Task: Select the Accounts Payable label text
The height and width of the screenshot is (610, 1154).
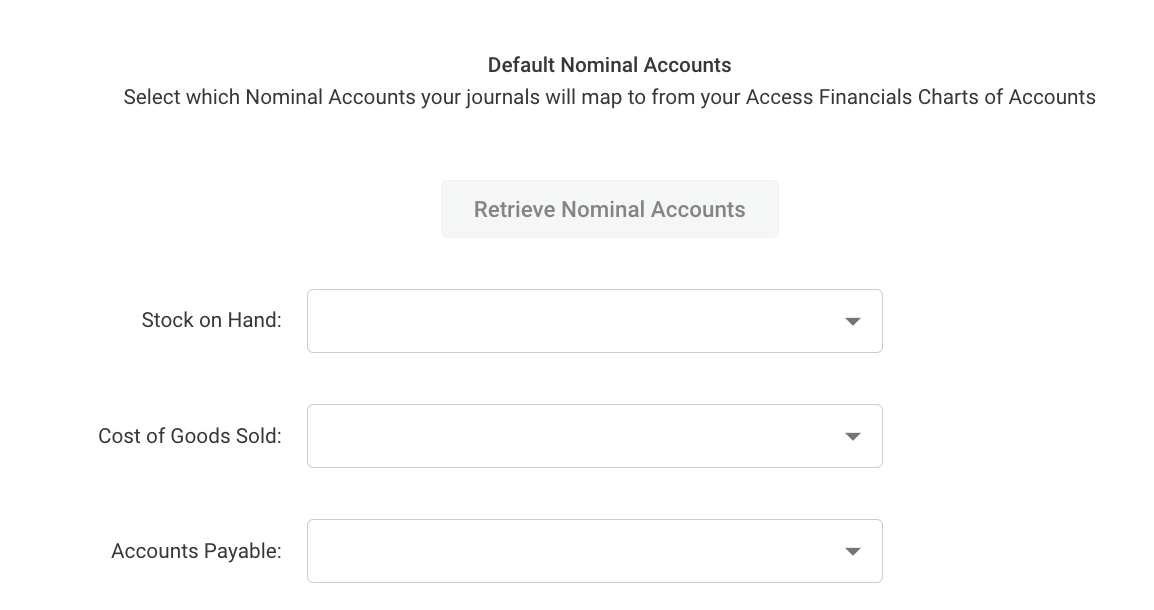Action: click(194, 550)
